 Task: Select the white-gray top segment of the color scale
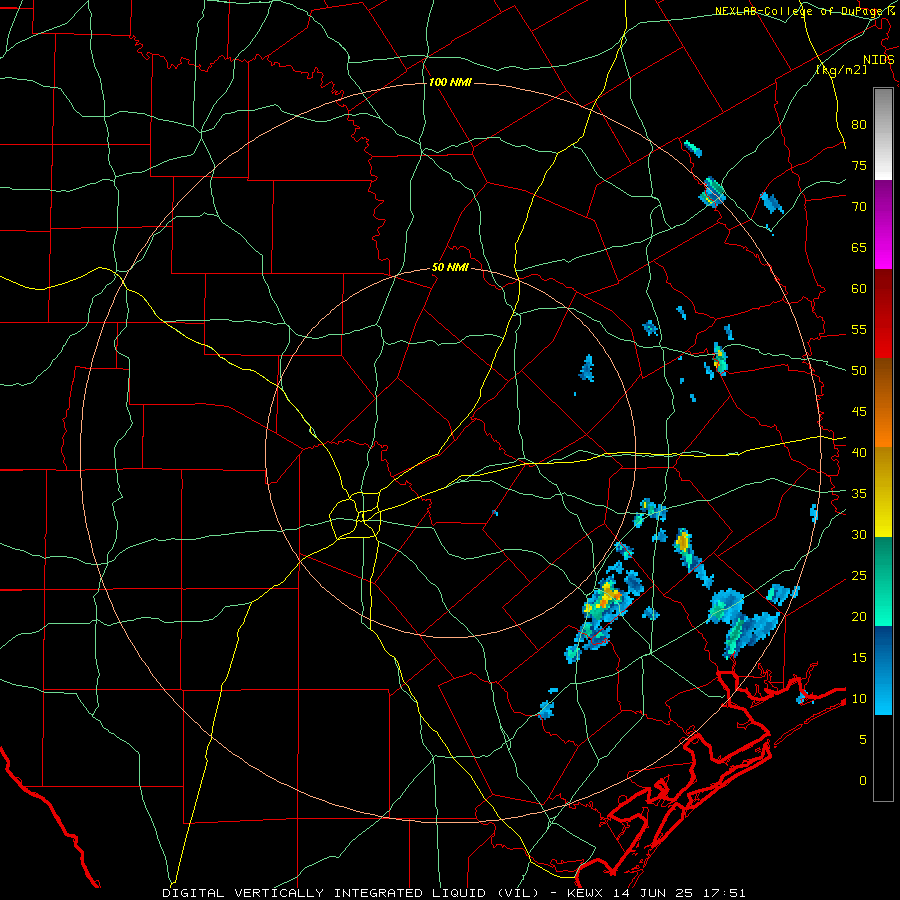tap(883, 134)
